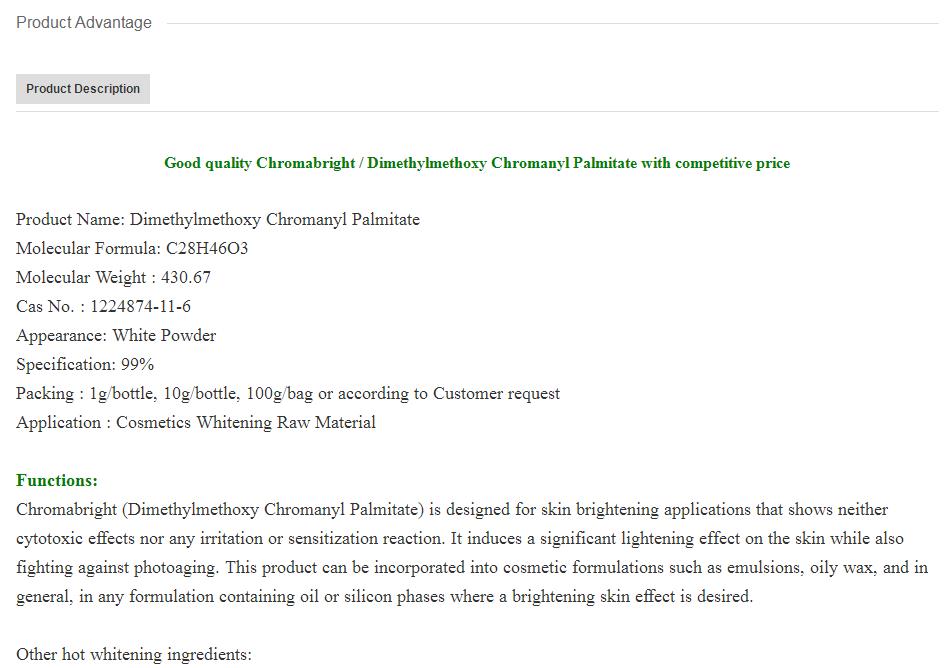Click the 99% specification value
The width and height of the screenshot is (950, 668).
tap(137, 365)
